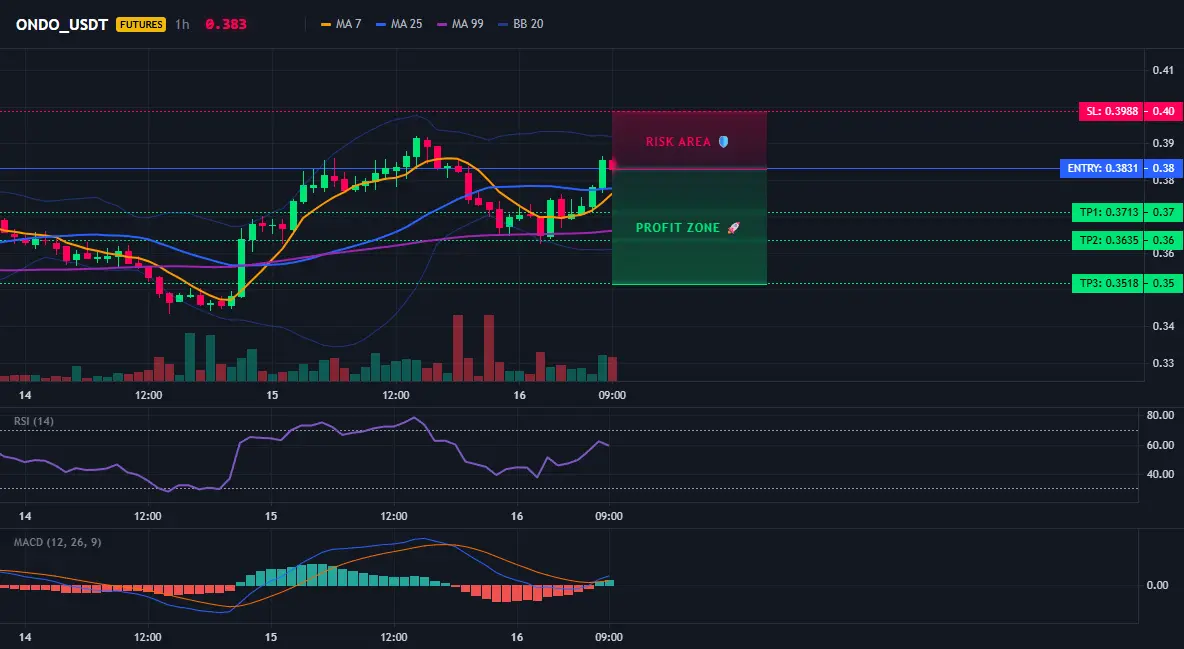Click the RSI (14) indicator label
Image resolution: width=1184 pixels, height=649 pixels.
pos(34,421)
